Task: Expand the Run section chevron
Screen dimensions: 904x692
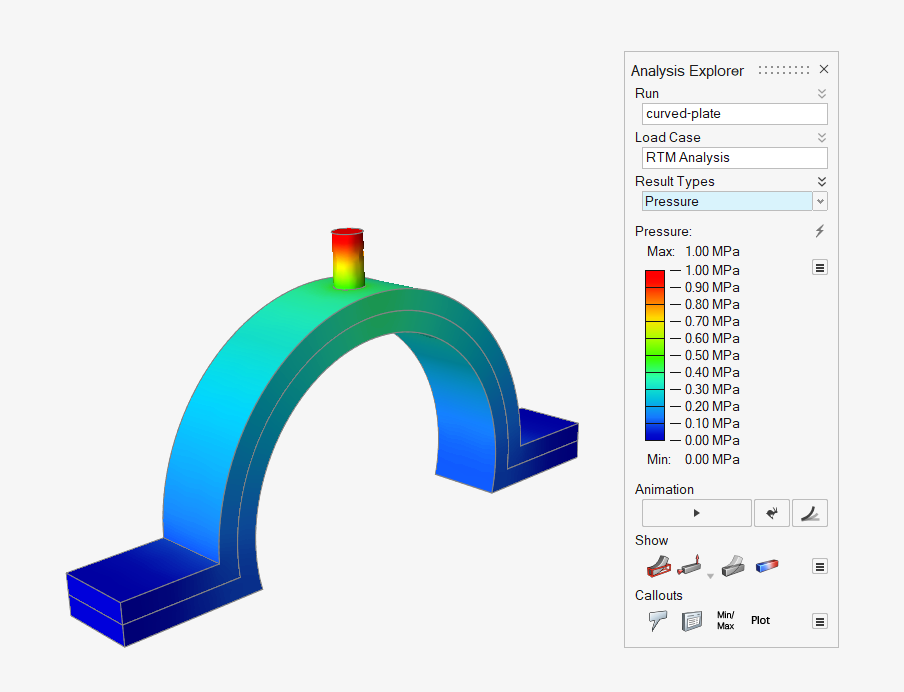Action: tap(821, 93)
